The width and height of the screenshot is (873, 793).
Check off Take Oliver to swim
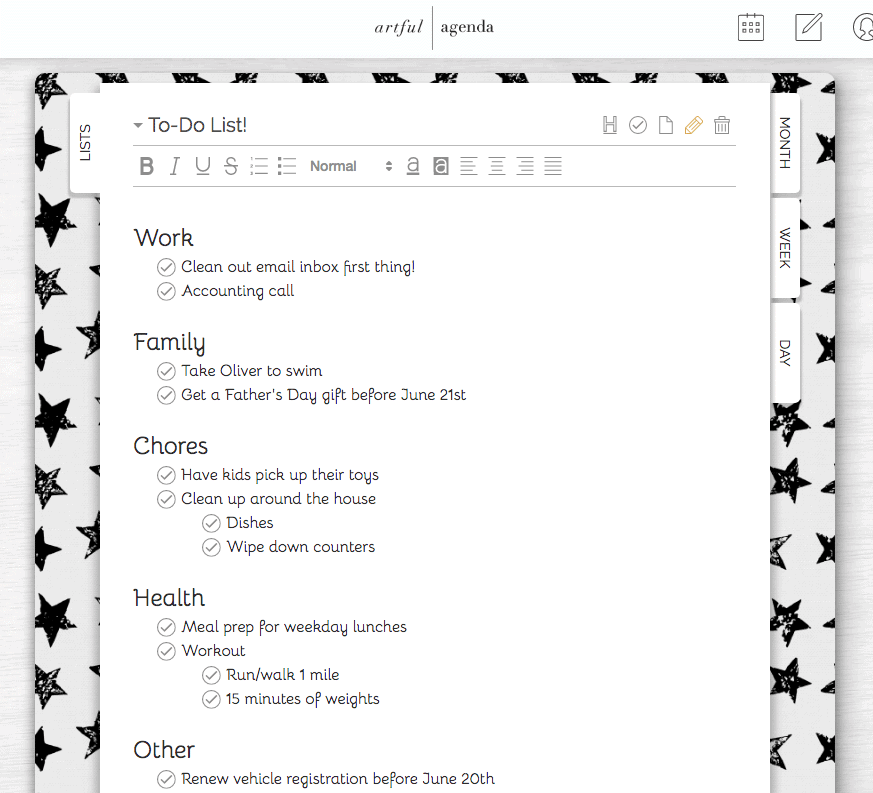tap(166, 371)
